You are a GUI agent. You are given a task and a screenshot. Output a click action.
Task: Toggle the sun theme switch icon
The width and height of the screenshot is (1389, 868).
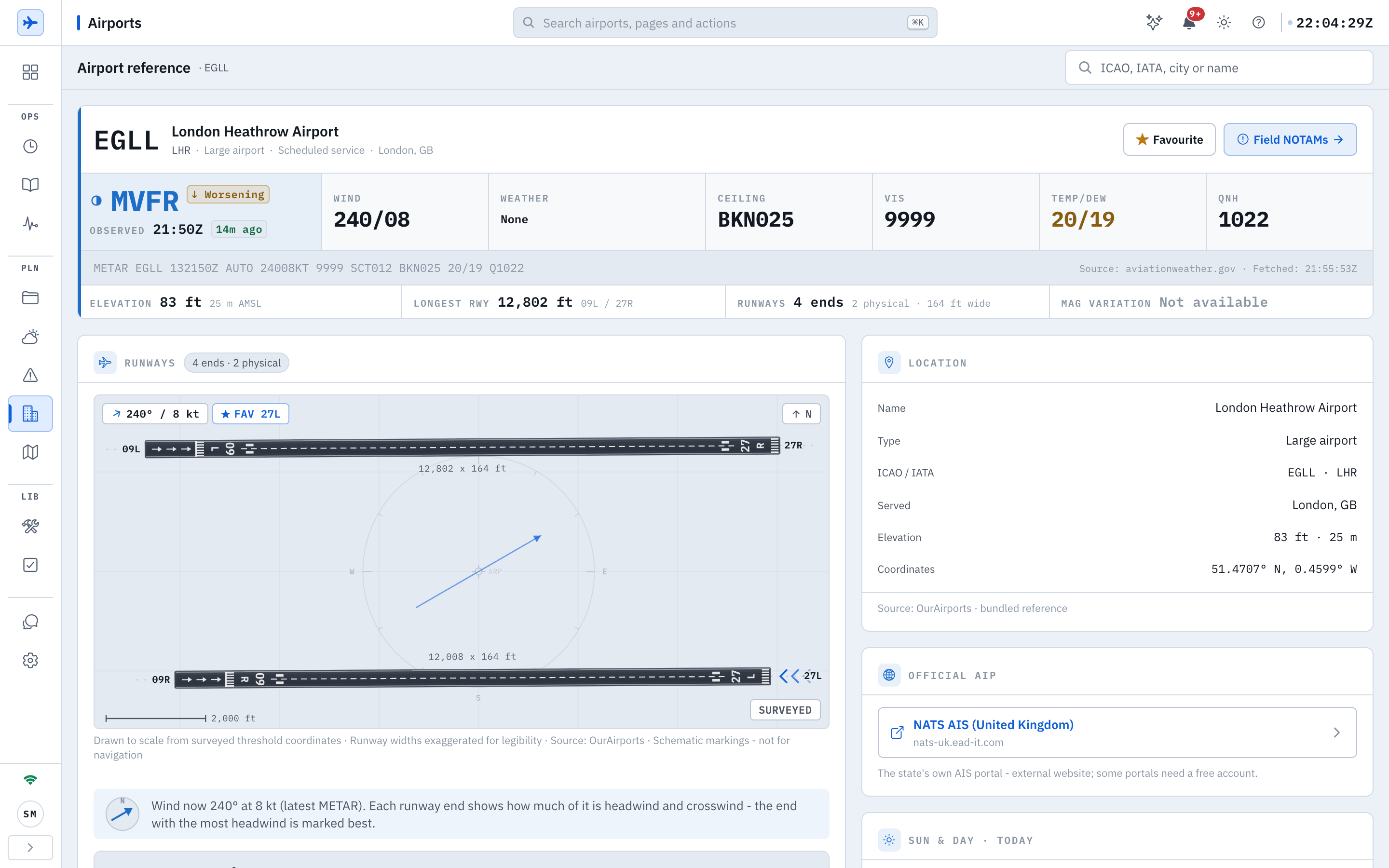click(1224, 23)
